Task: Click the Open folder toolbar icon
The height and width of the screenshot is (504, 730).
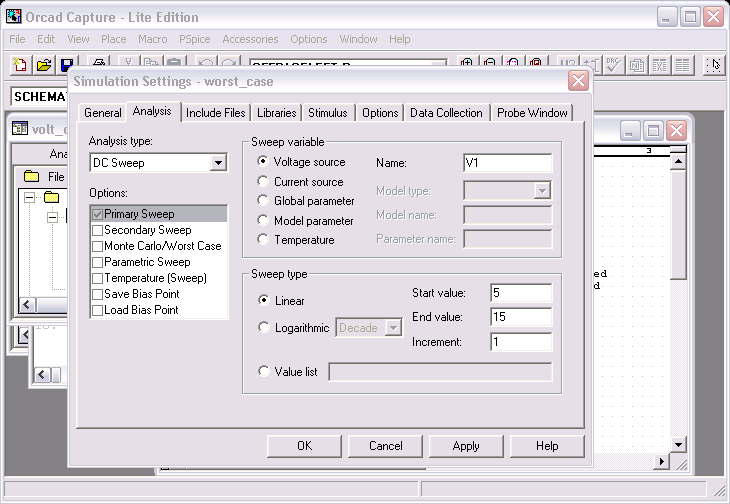Action: (44, 65)
